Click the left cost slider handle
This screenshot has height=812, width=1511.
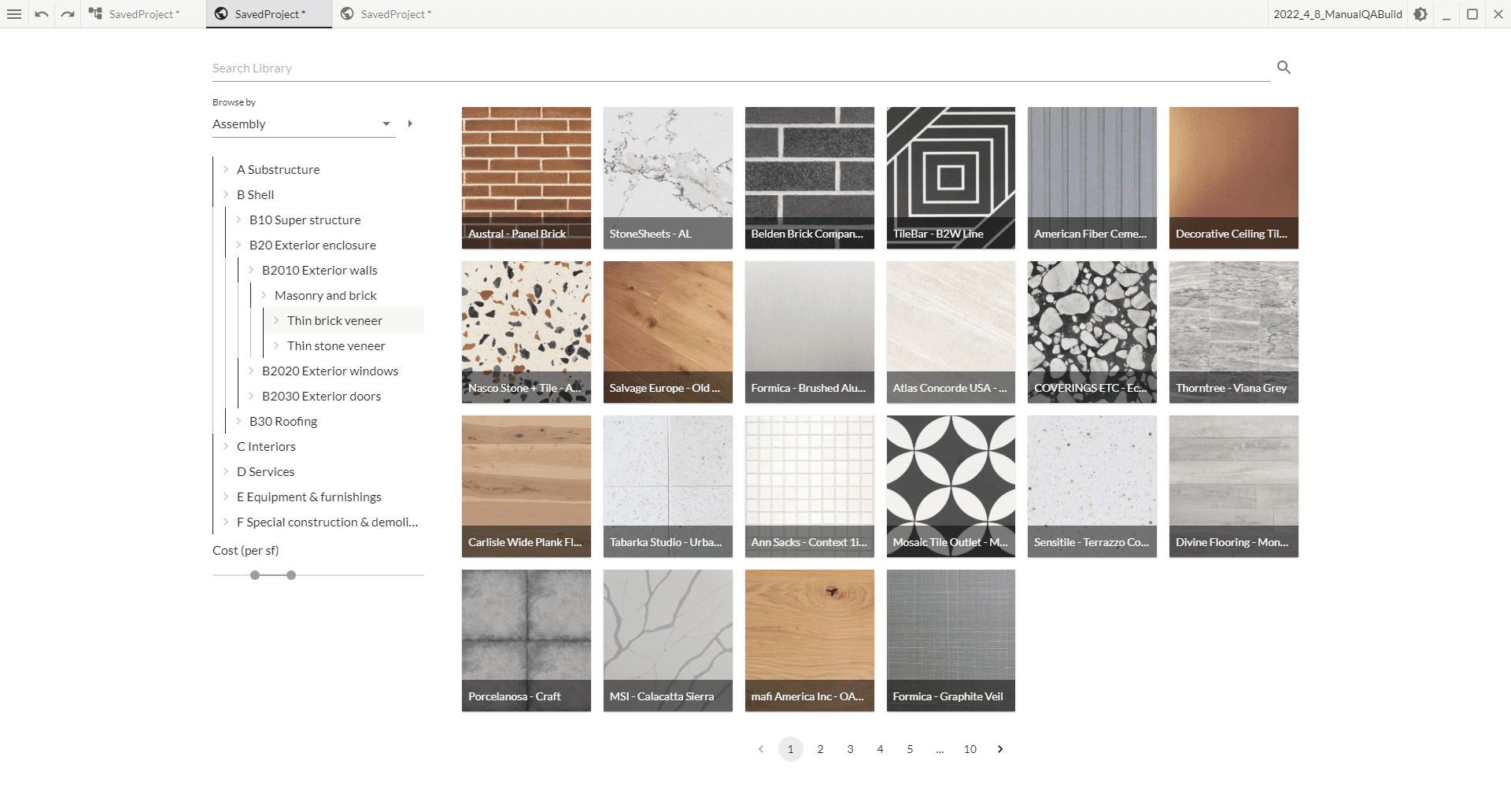255,575
